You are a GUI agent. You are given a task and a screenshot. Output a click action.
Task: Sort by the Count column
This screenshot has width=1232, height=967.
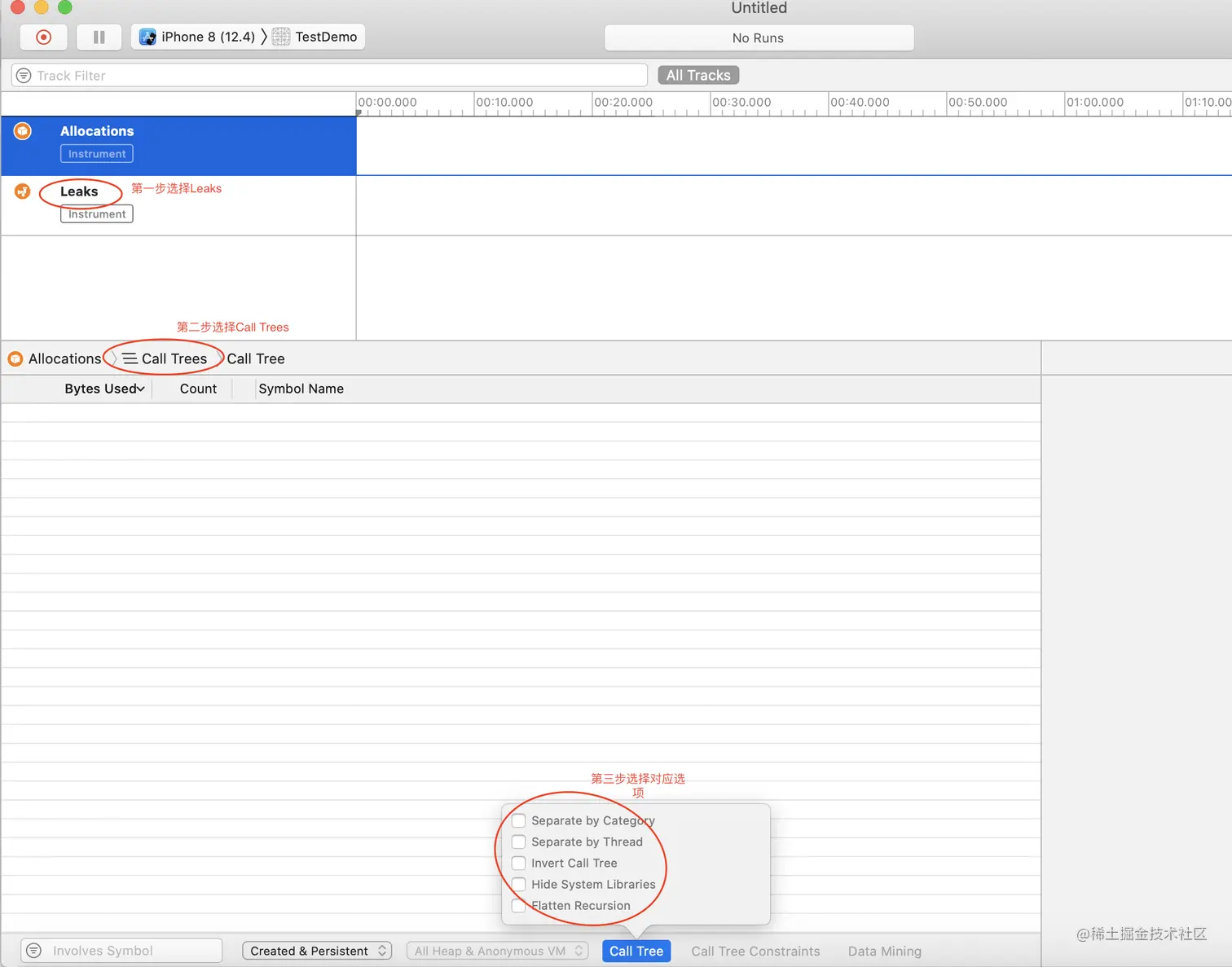[x=198, y=389]
